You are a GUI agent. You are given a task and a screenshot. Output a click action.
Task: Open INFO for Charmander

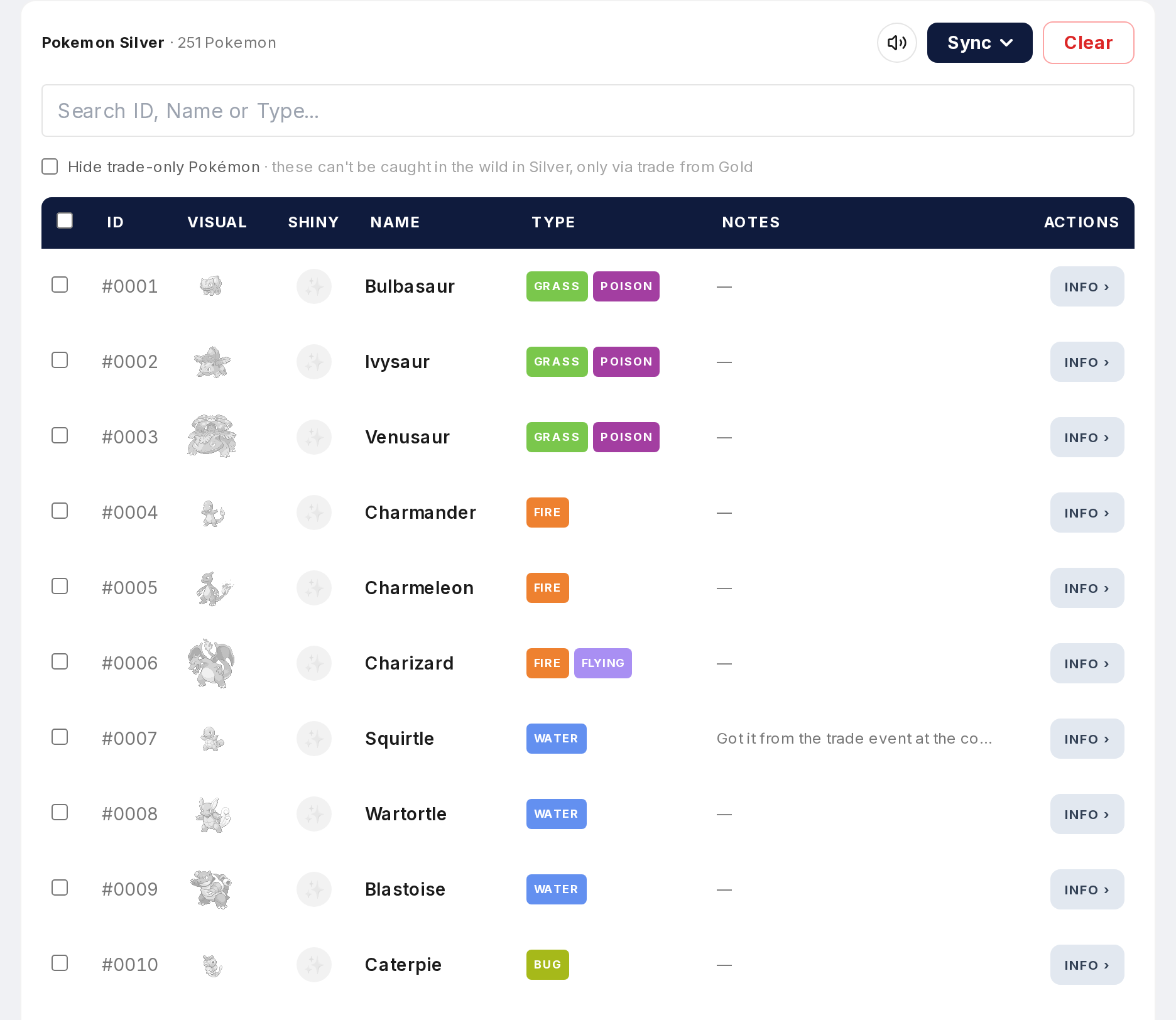(1087, 513)
